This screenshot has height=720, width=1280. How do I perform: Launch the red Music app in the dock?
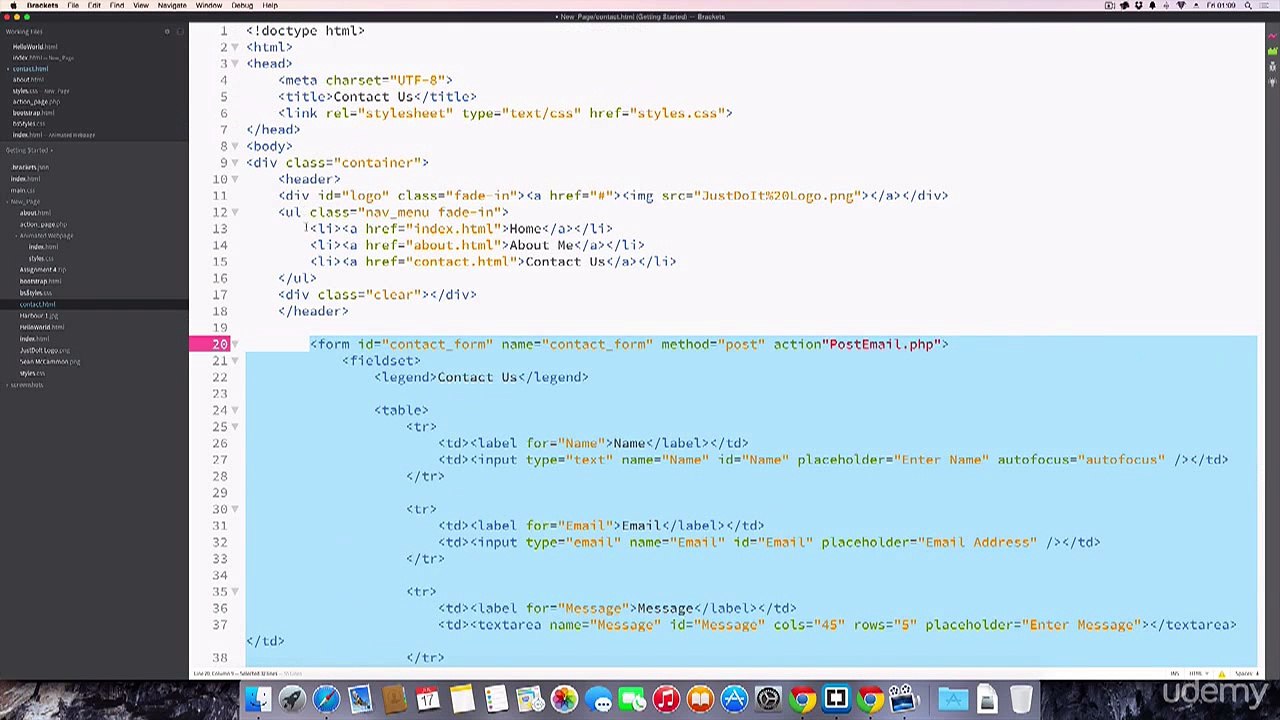(666, 699)
